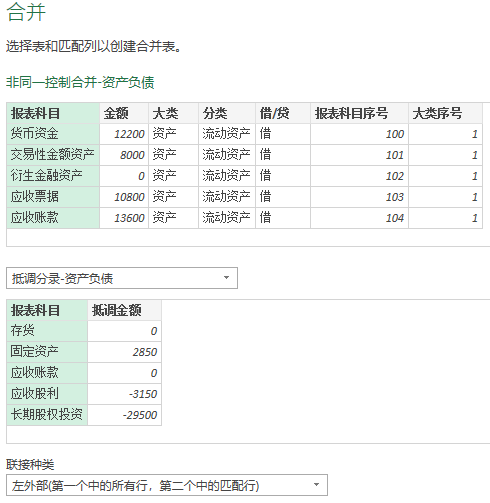Click the 衍生金融资产 cell
490x503 pixels.
[53, 176]
